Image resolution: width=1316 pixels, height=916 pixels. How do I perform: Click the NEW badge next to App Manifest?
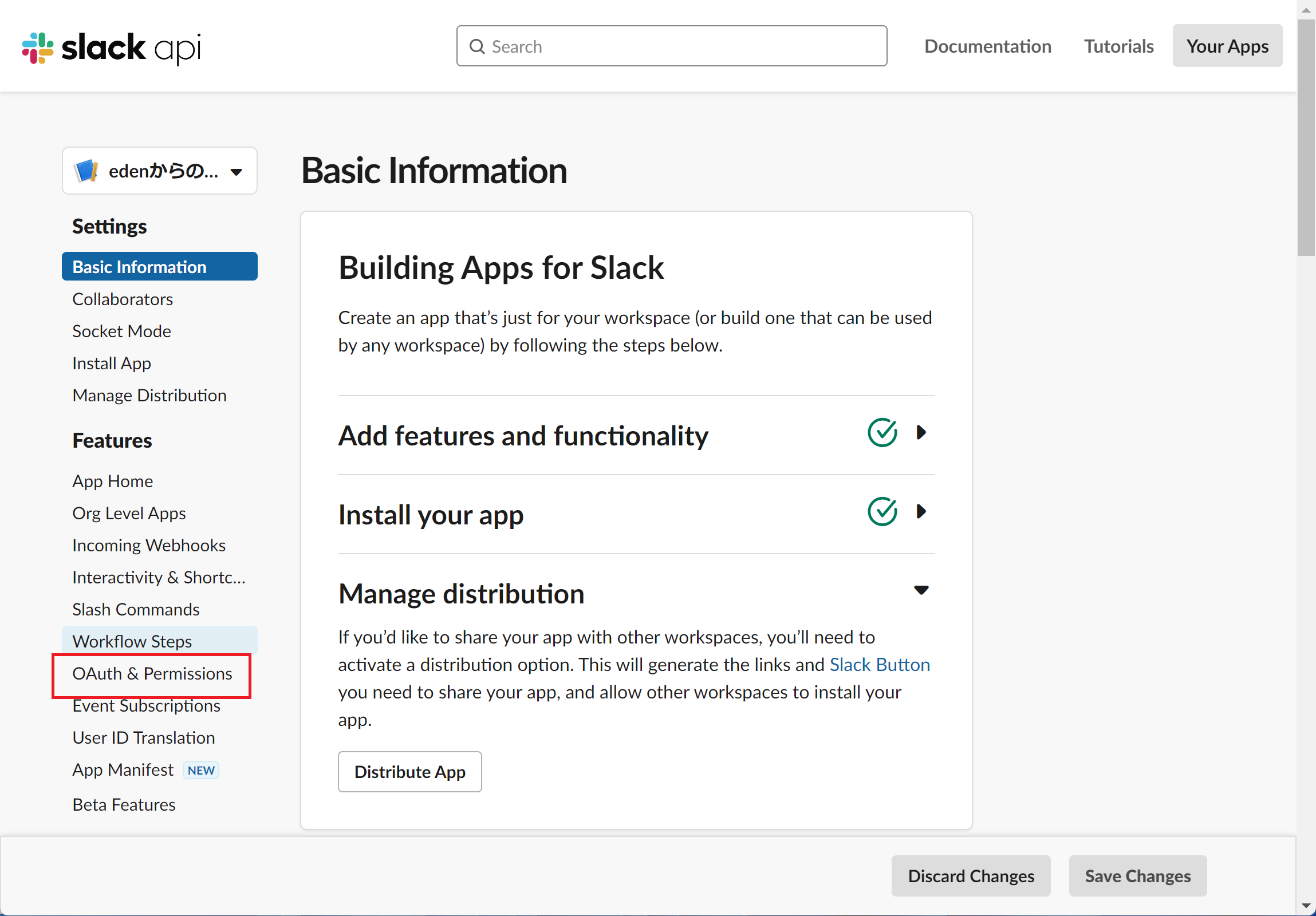coord(201,770)
